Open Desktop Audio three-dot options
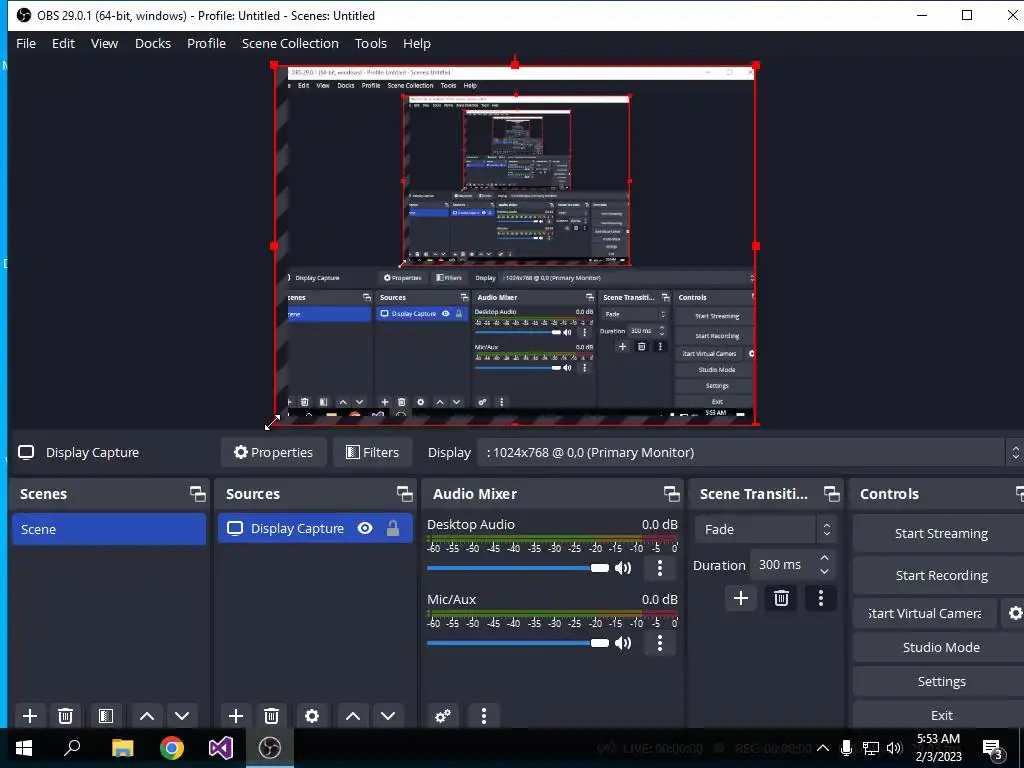 tap(660, 568)
